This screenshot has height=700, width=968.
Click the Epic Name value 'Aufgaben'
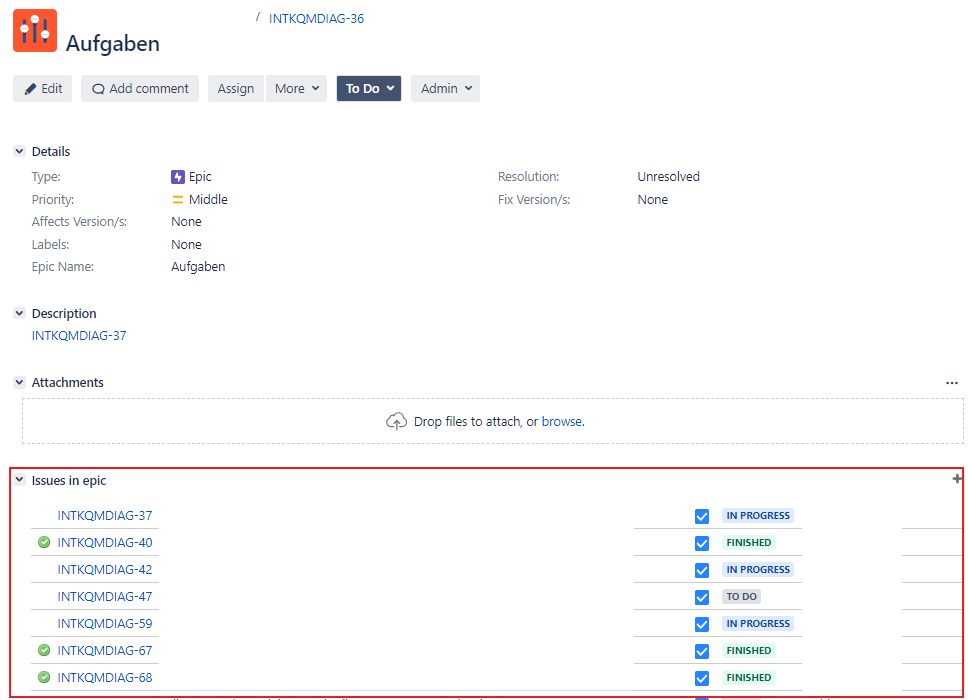198,267
